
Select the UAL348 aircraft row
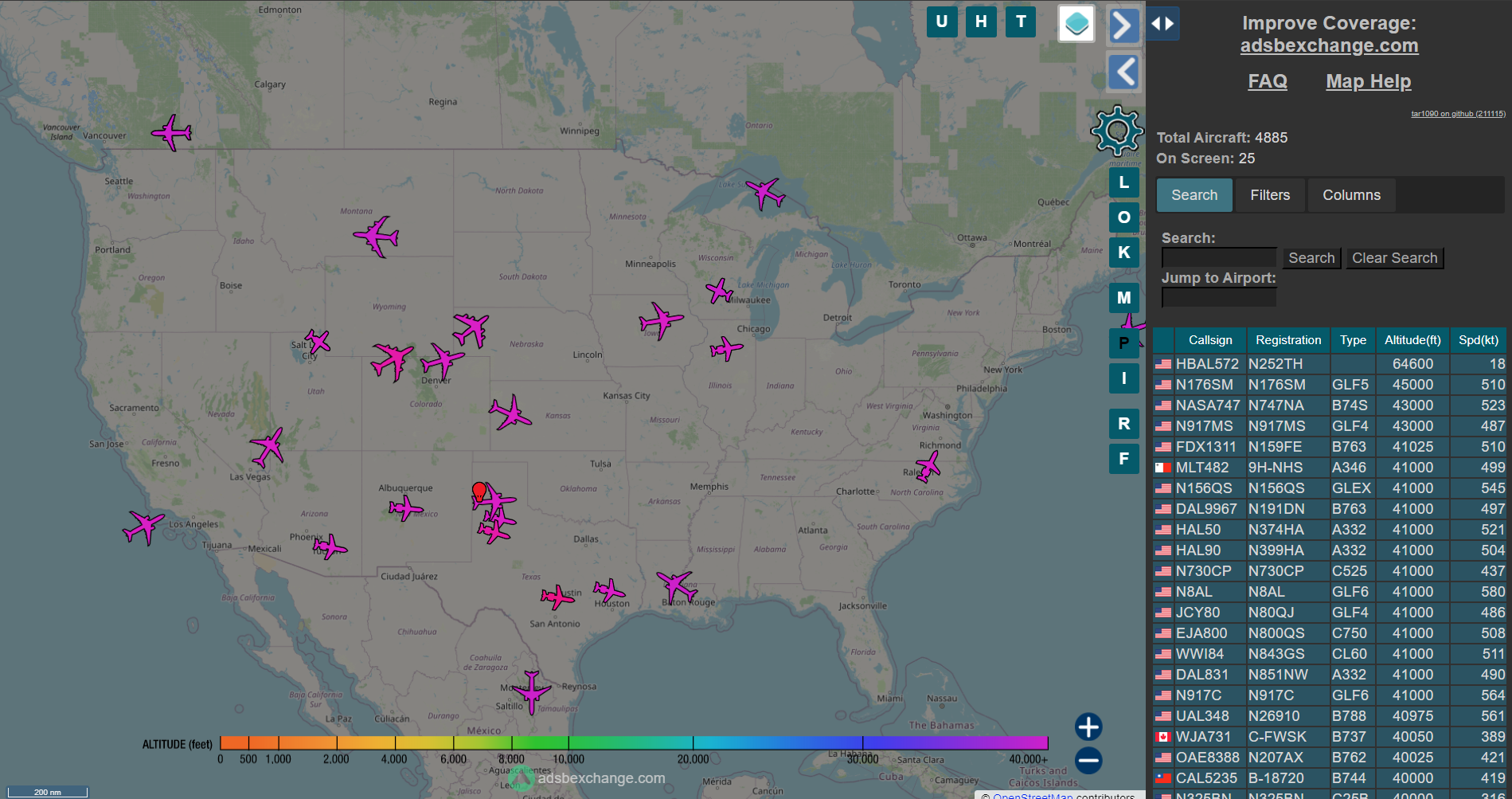1329,716
